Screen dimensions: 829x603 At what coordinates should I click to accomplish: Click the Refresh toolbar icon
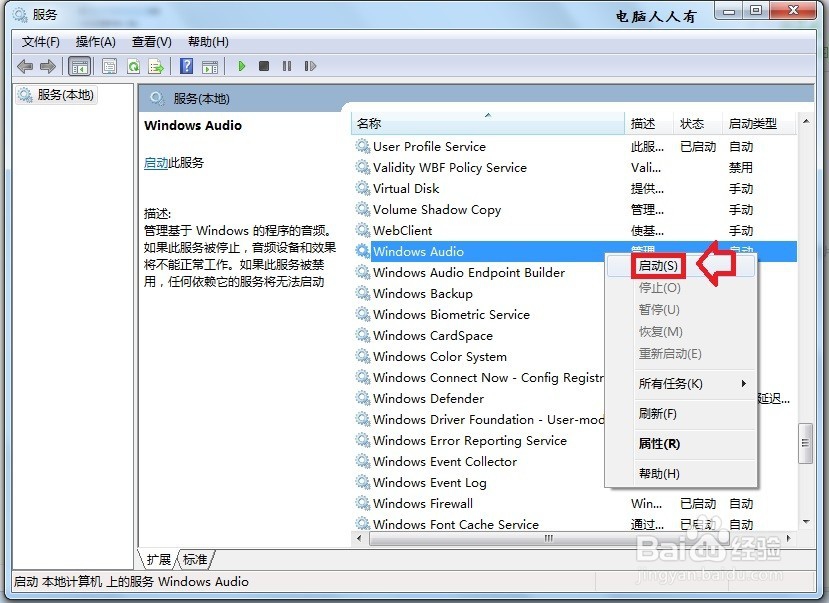[x=133, y=66]
